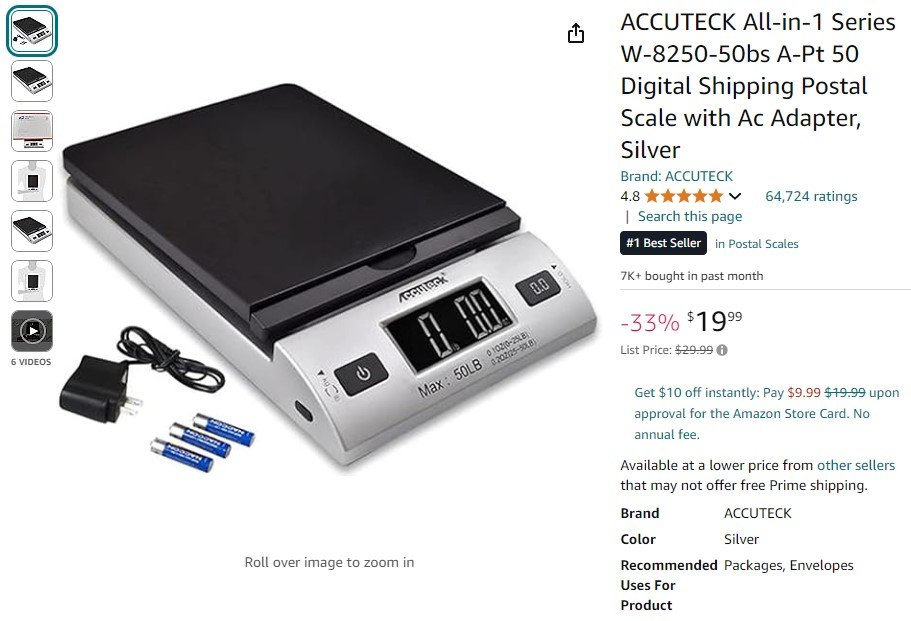Open the other sellers link
This screenshot has width=911, height=621.
856,465
